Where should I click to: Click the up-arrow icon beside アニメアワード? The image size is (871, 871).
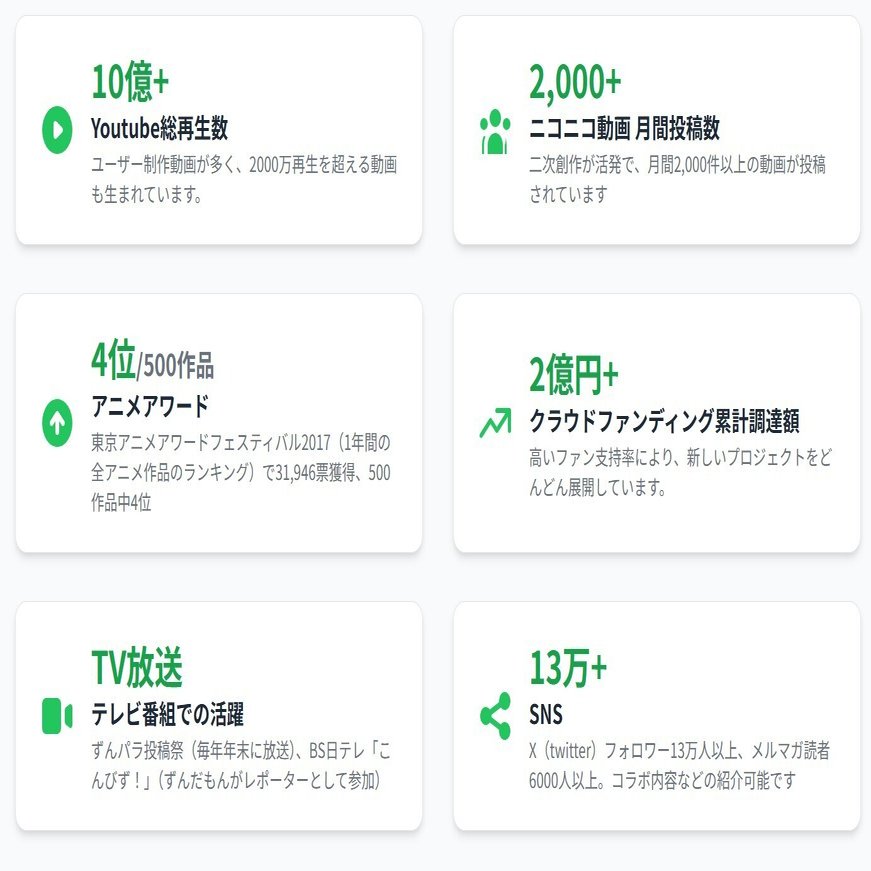pos(57,423)
